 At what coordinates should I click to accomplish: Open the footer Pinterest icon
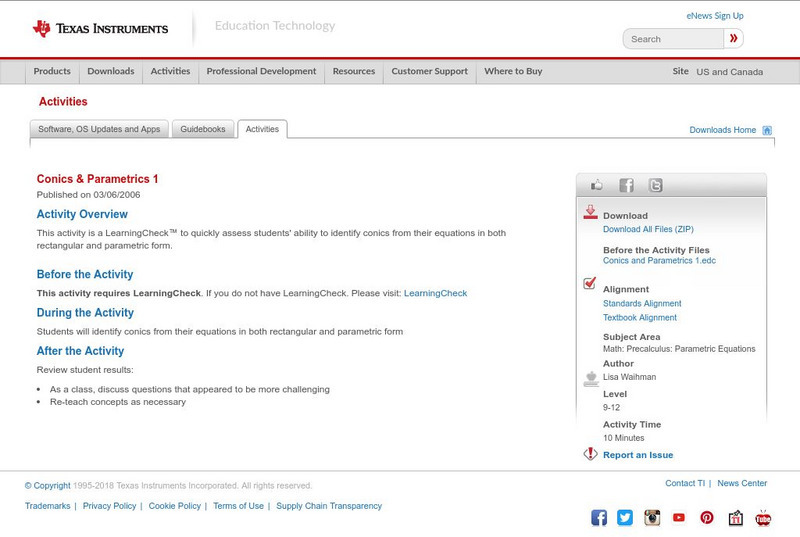(x=707, y=518)
